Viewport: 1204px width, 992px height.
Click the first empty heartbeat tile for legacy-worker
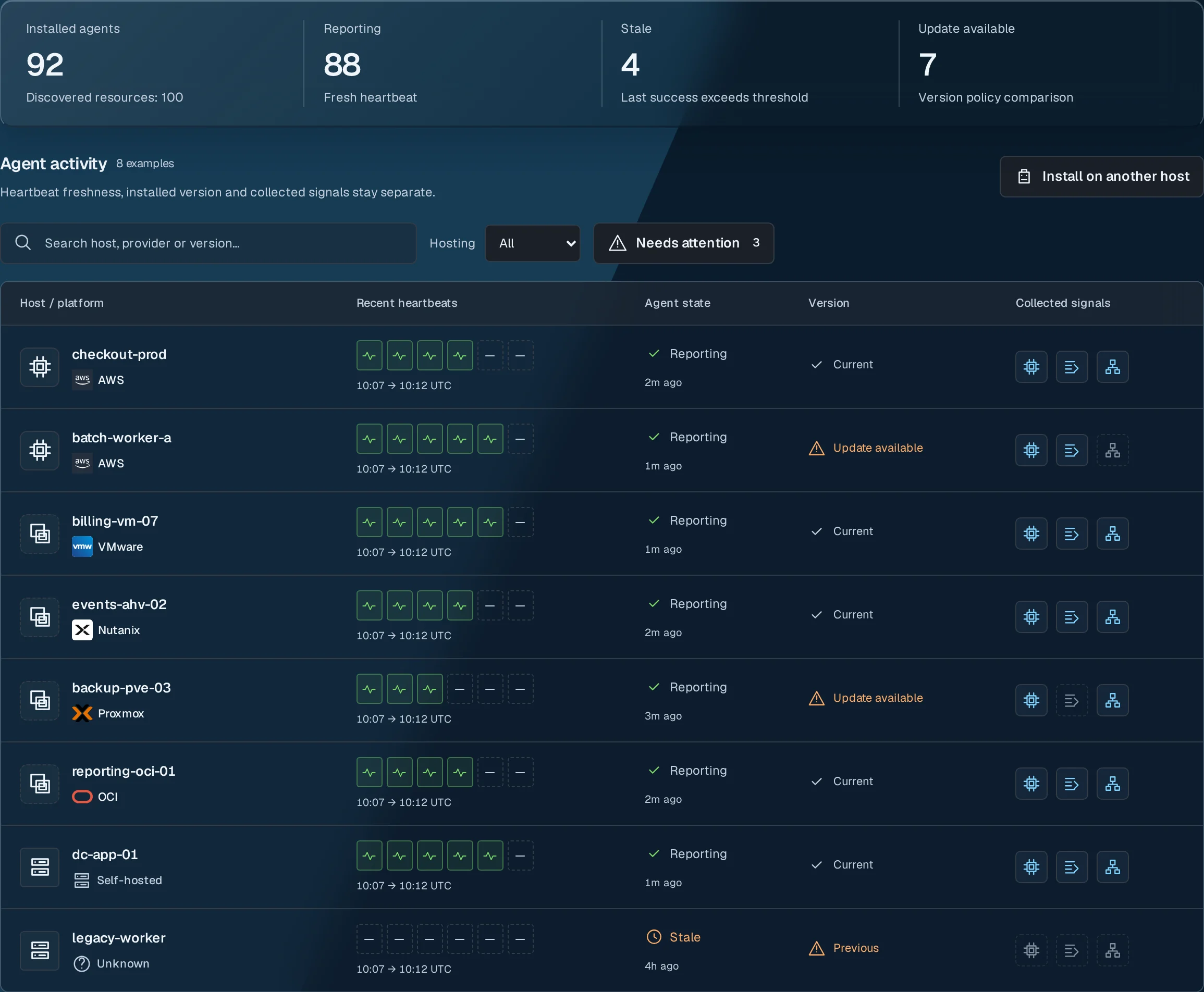[370, 939]
